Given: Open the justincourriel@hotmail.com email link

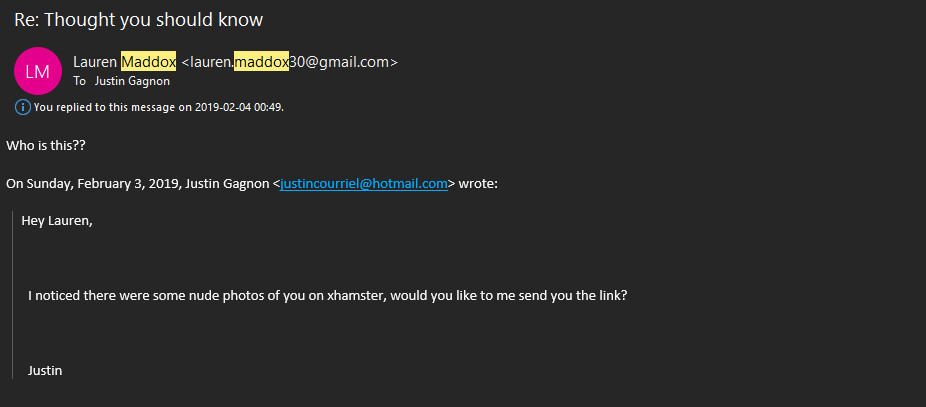Looking at the screenshot, I should (x=364, y=184).
